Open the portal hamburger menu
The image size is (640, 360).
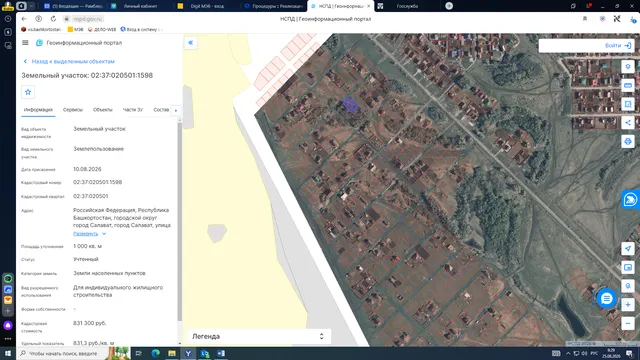pos(25,42)
